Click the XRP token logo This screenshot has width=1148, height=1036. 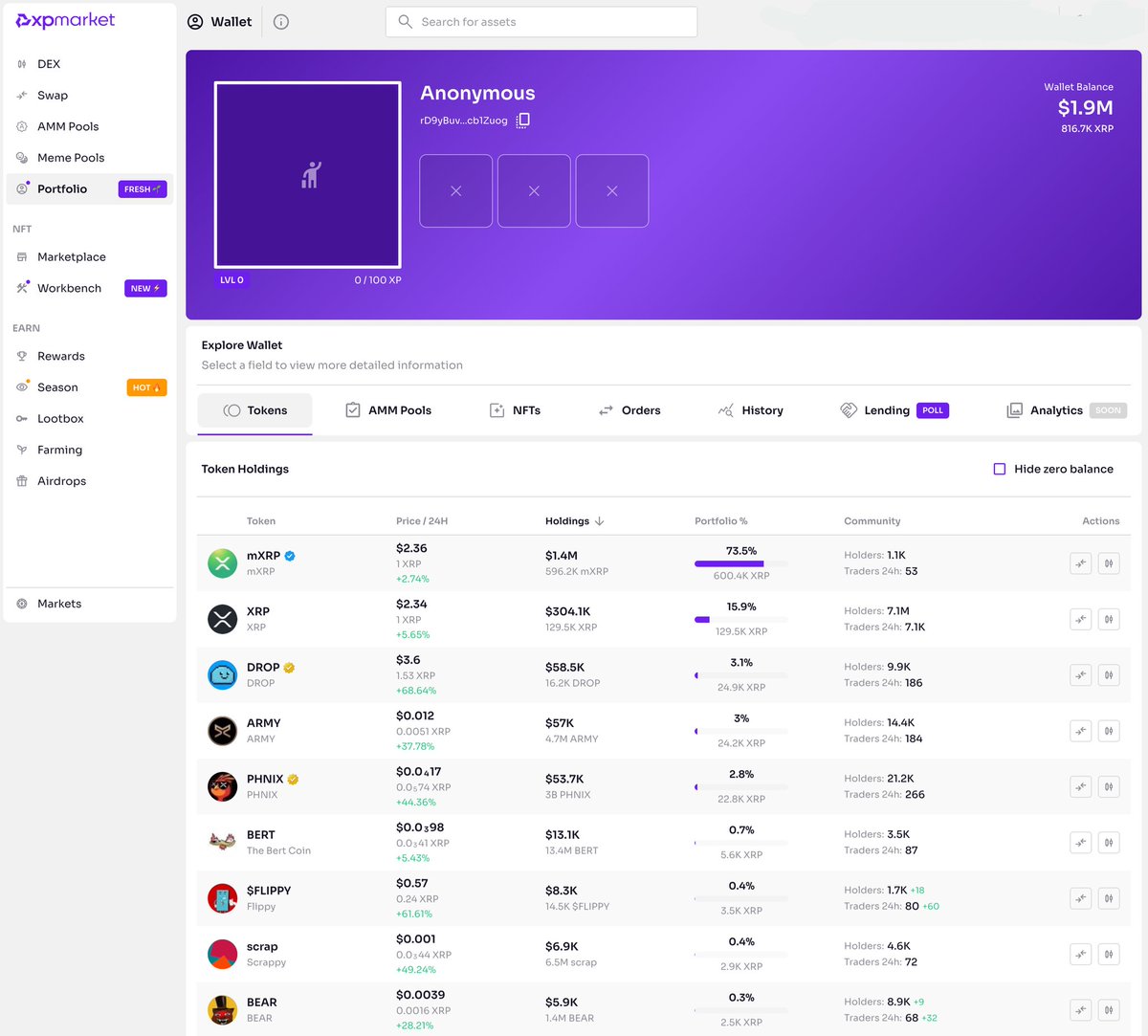[223, 619]
